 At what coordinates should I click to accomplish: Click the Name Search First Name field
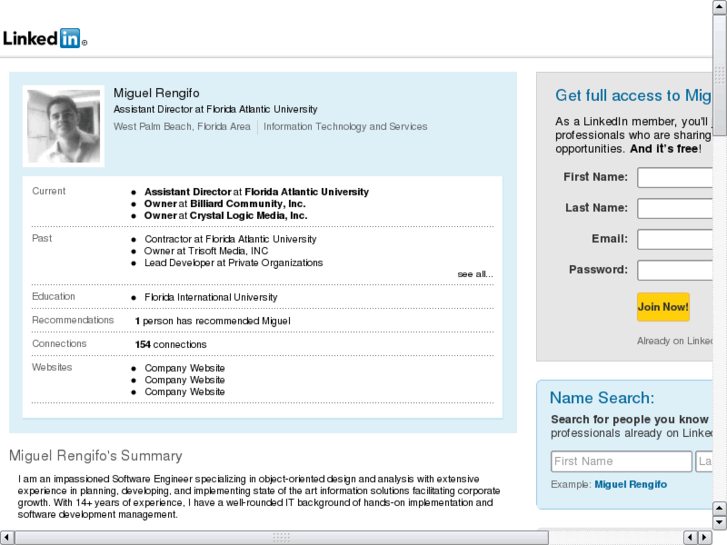621,461
